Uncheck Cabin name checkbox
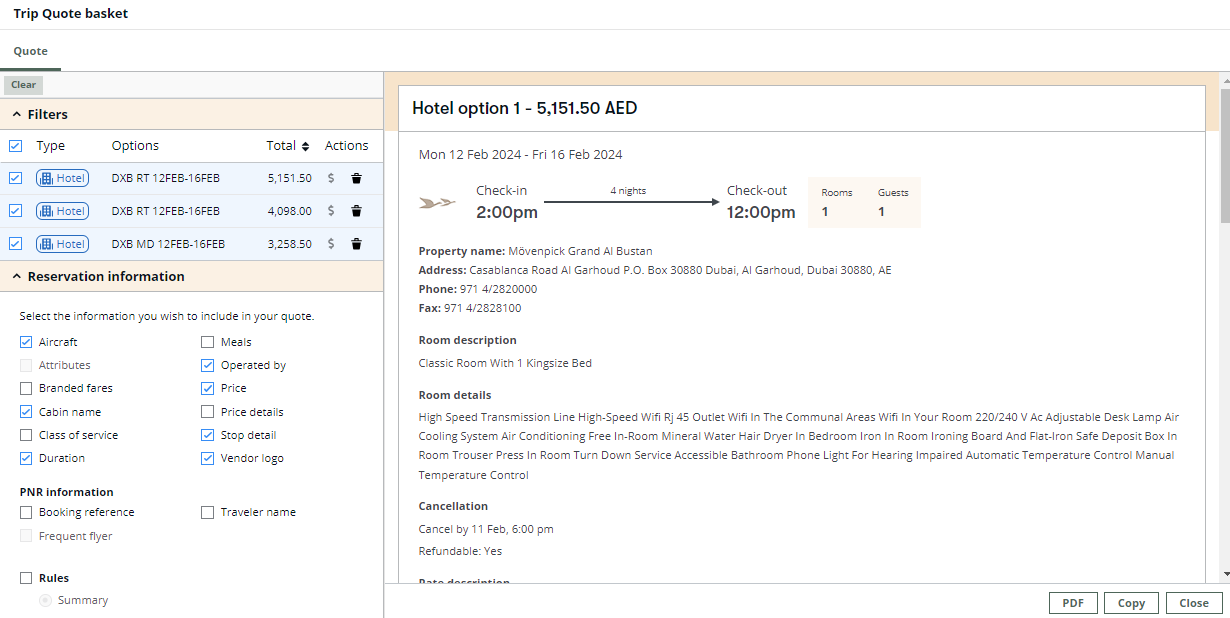Image resolution: width=1230 pixels, height=618 pixels. click(26, 412)
